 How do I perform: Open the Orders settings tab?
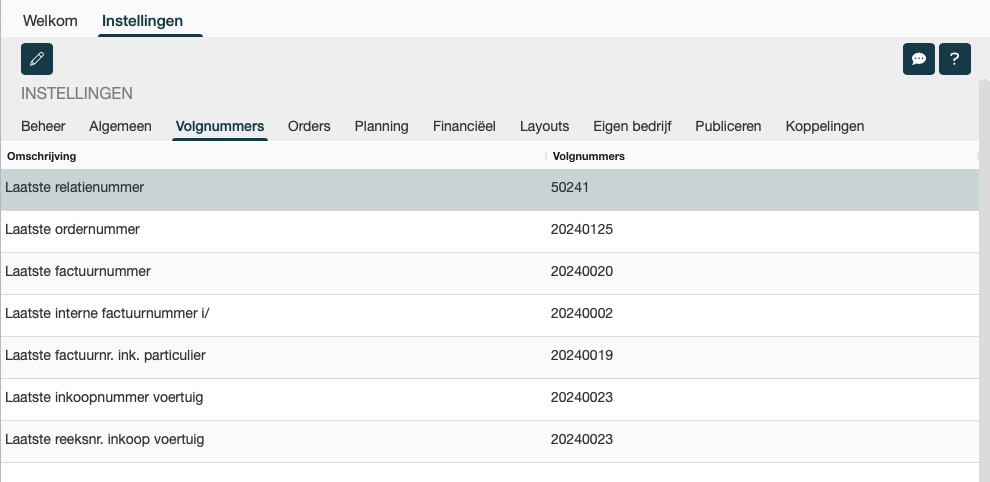click(x=309, y=126)
